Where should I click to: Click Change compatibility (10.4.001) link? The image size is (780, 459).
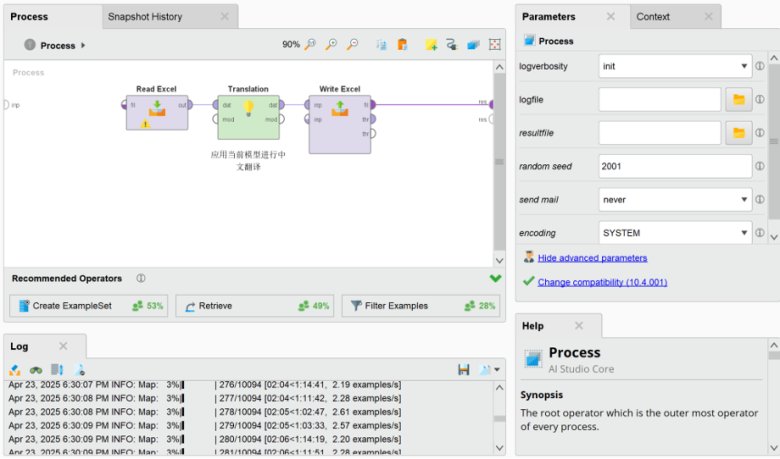click(x=602, y=282)
